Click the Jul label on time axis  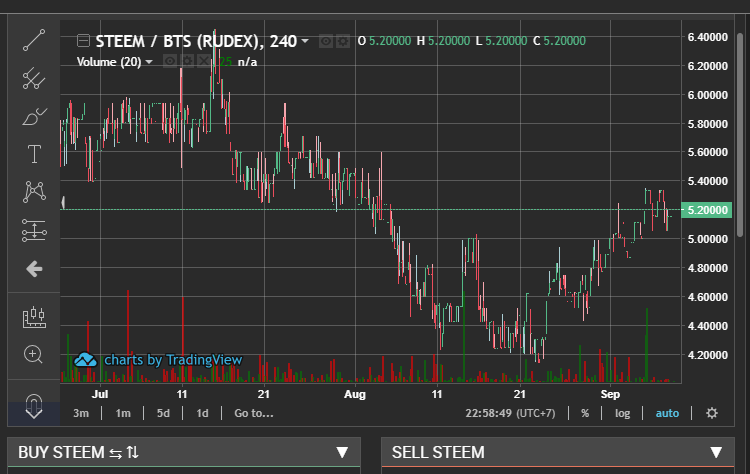click(100, 394)
